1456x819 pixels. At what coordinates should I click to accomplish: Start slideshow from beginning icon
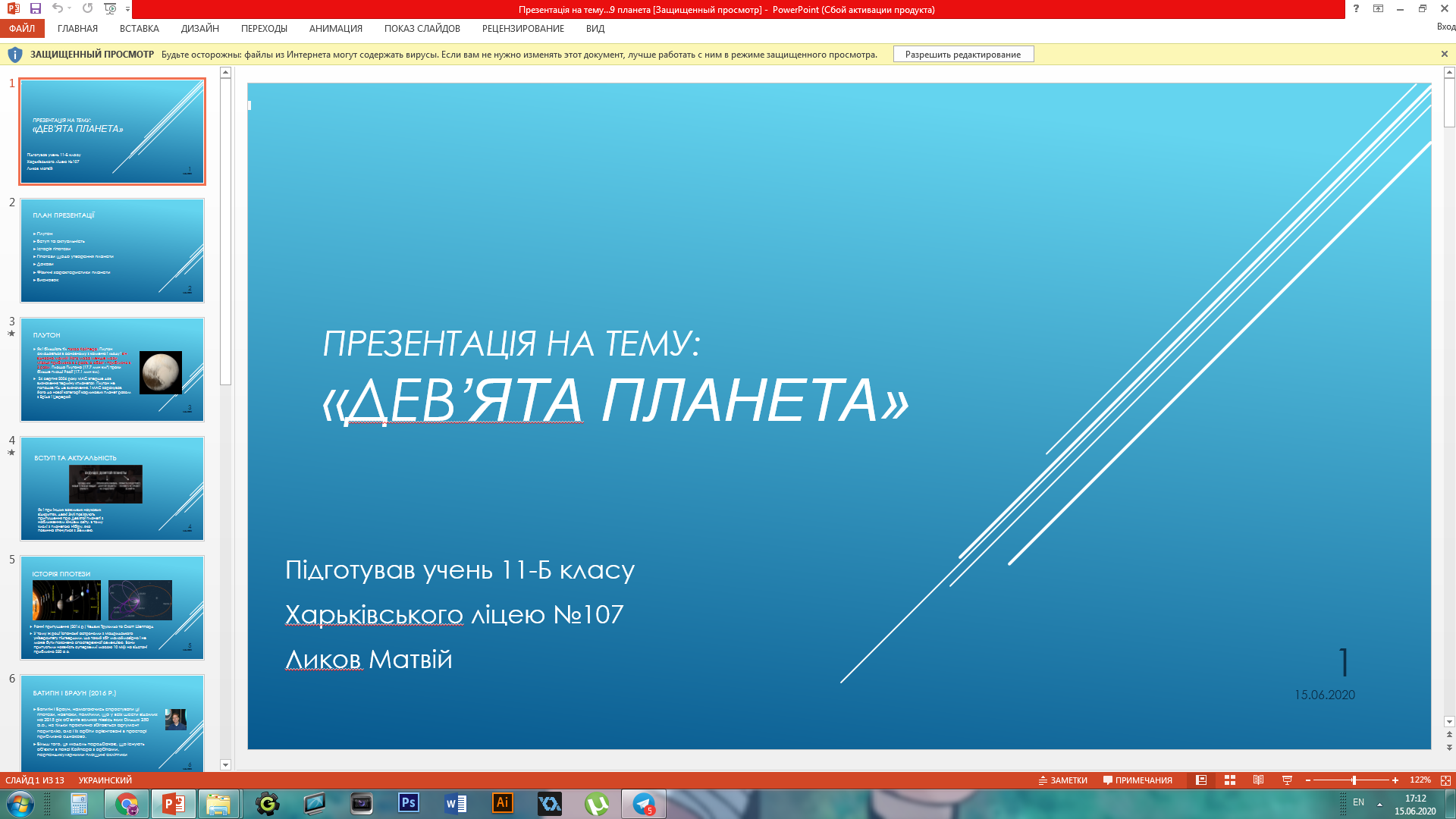point(110,8)
